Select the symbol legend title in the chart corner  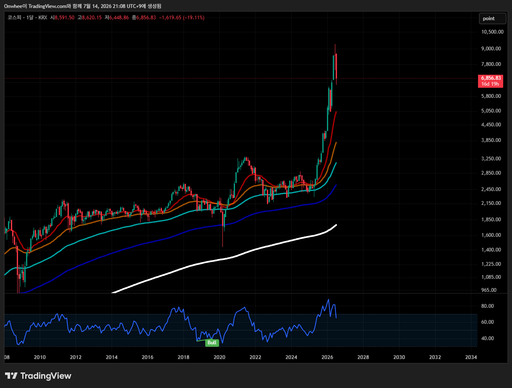pyautogui.click(x=27, y=17)
